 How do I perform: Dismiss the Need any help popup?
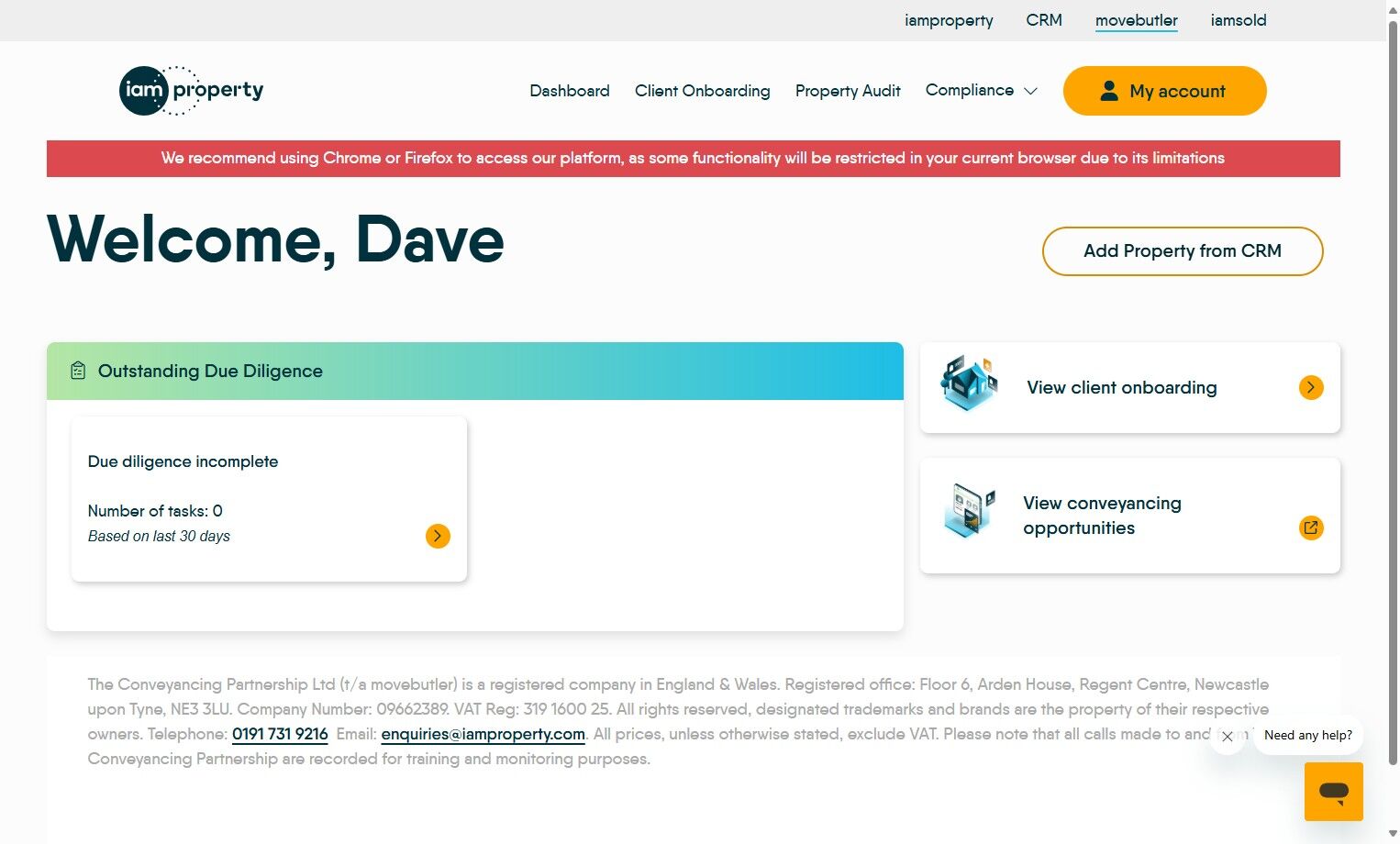coord(1228,737)
